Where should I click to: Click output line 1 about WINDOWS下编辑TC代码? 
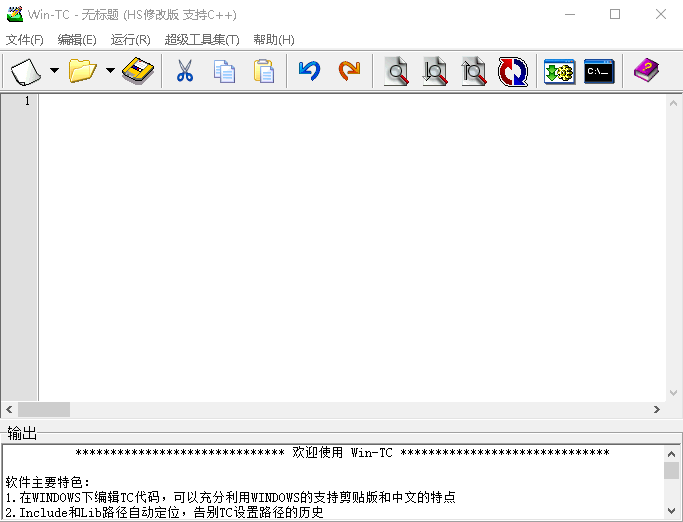[230, 497]
